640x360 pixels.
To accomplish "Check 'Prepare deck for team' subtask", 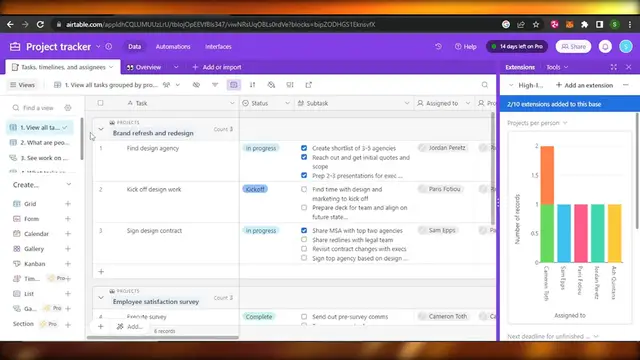I will pos(304,207).
